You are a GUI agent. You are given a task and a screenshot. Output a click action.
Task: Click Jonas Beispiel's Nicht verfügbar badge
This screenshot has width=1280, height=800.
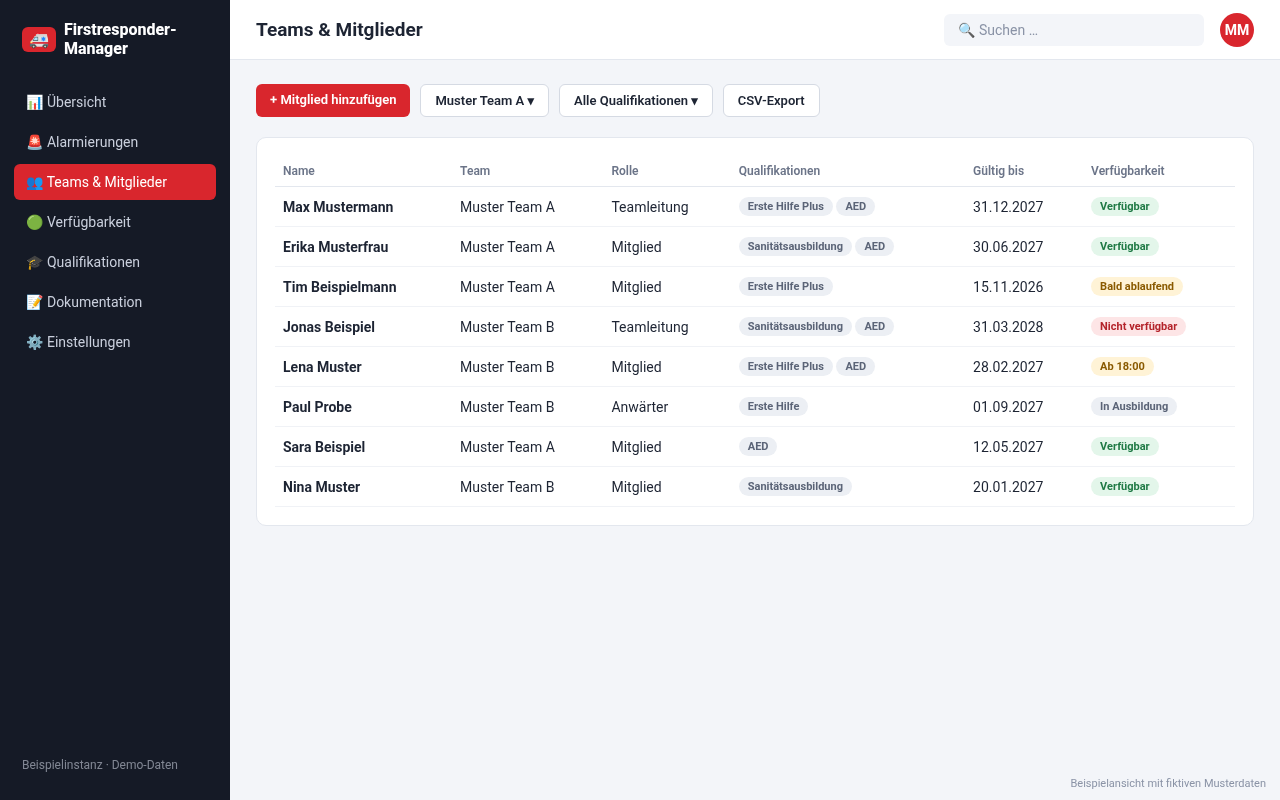point(1138,326)
